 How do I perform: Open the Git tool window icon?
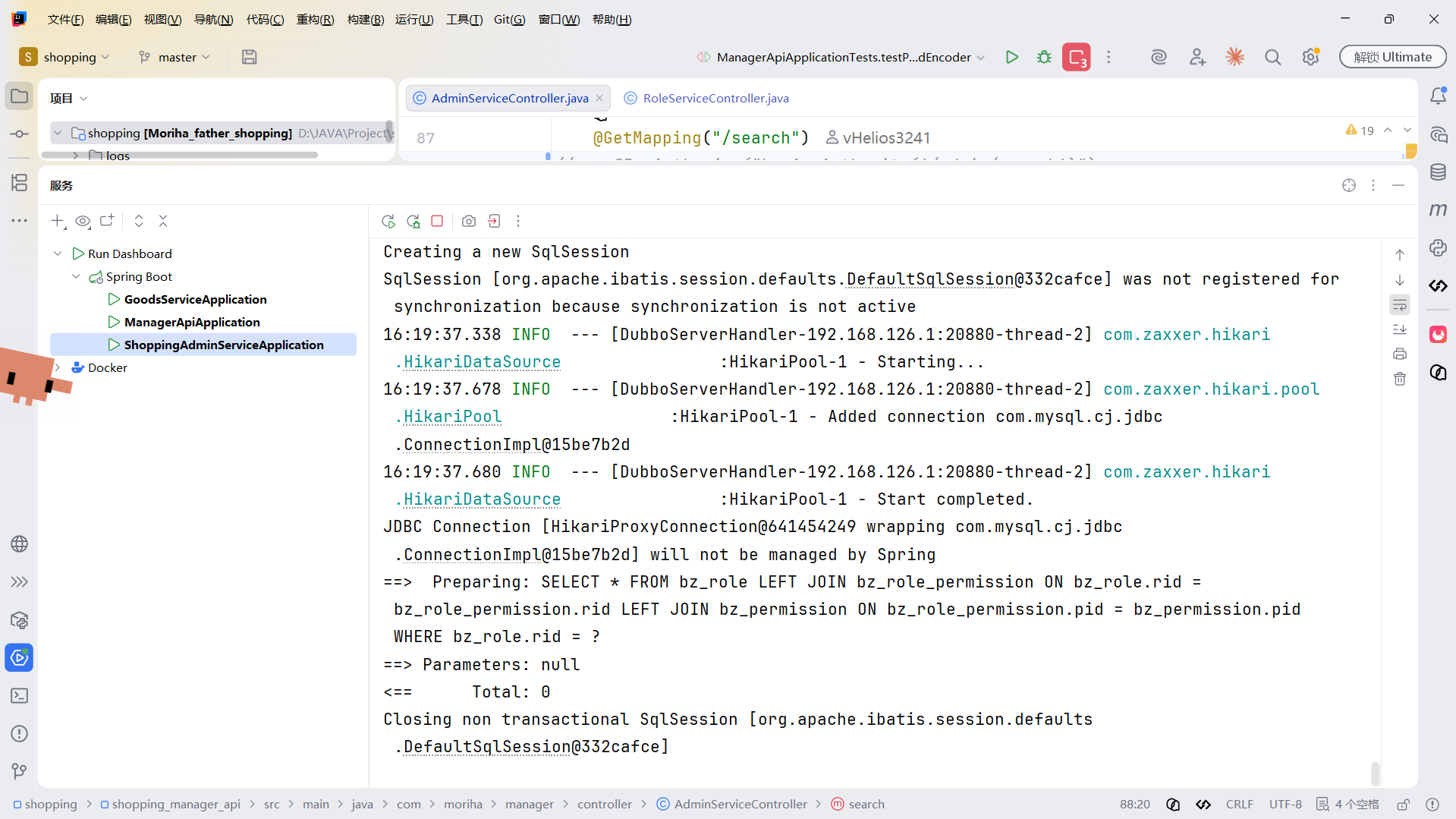click(x=20, y=771)
